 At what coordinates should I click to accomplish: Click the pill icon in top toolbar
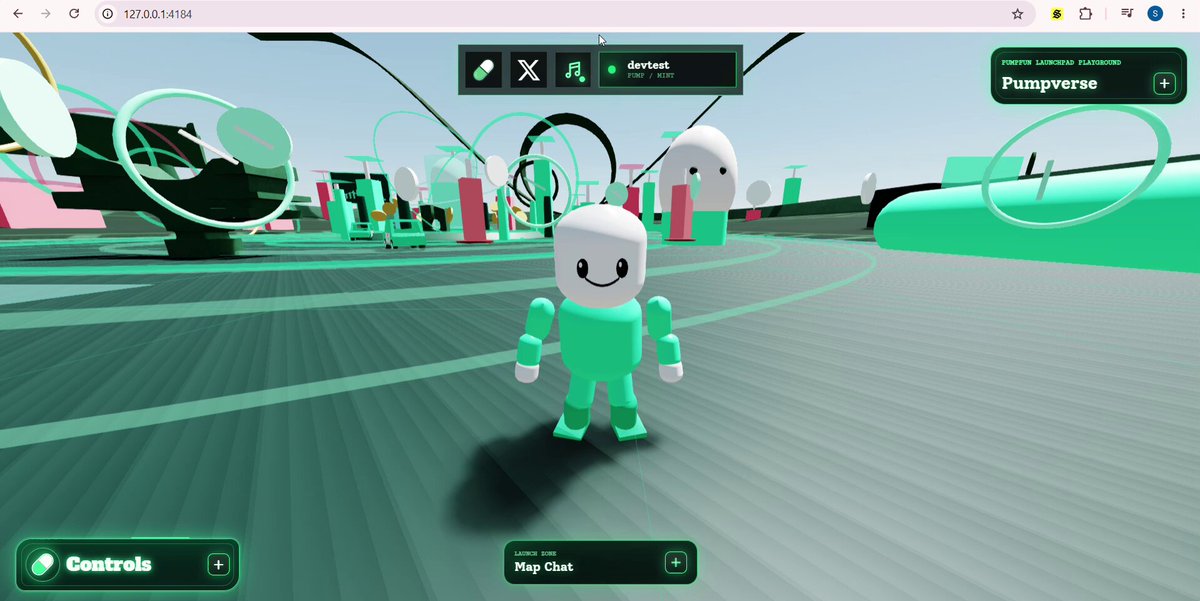483,70
